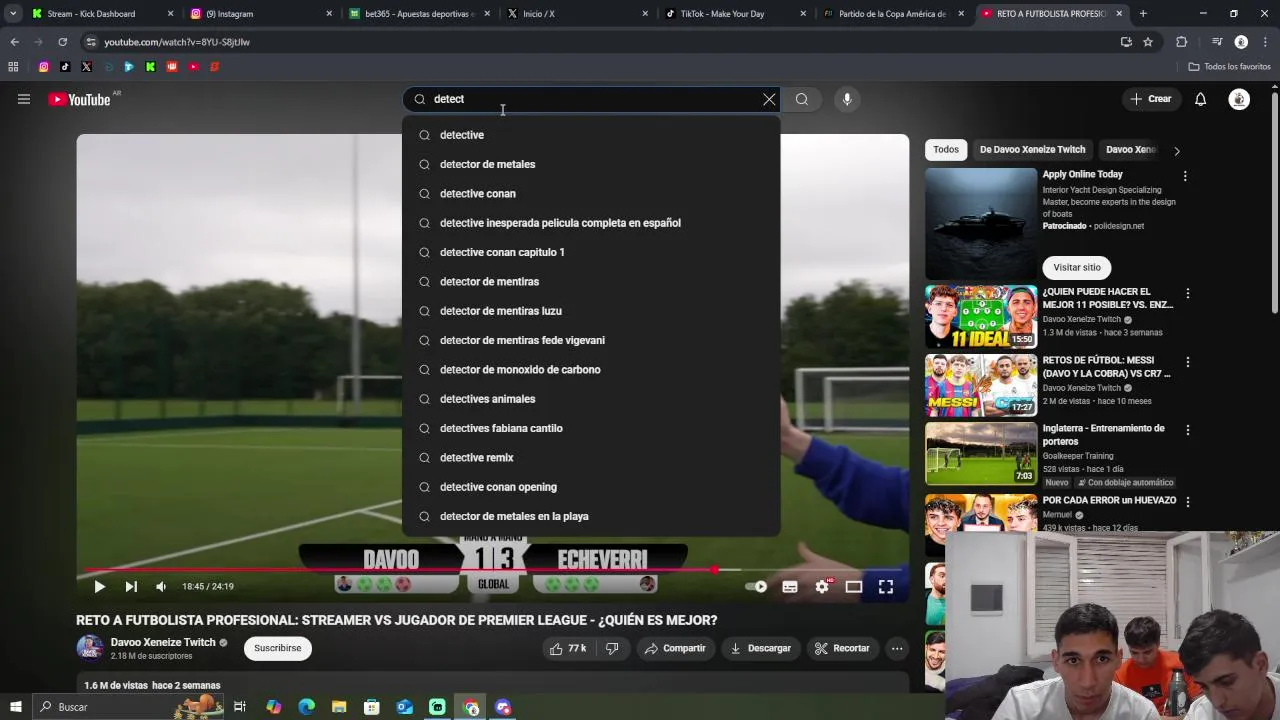The height and width of the screenshot is (720, 1280).
Task: Choose suggestion "detector de metales"
Action: [591, 164]
